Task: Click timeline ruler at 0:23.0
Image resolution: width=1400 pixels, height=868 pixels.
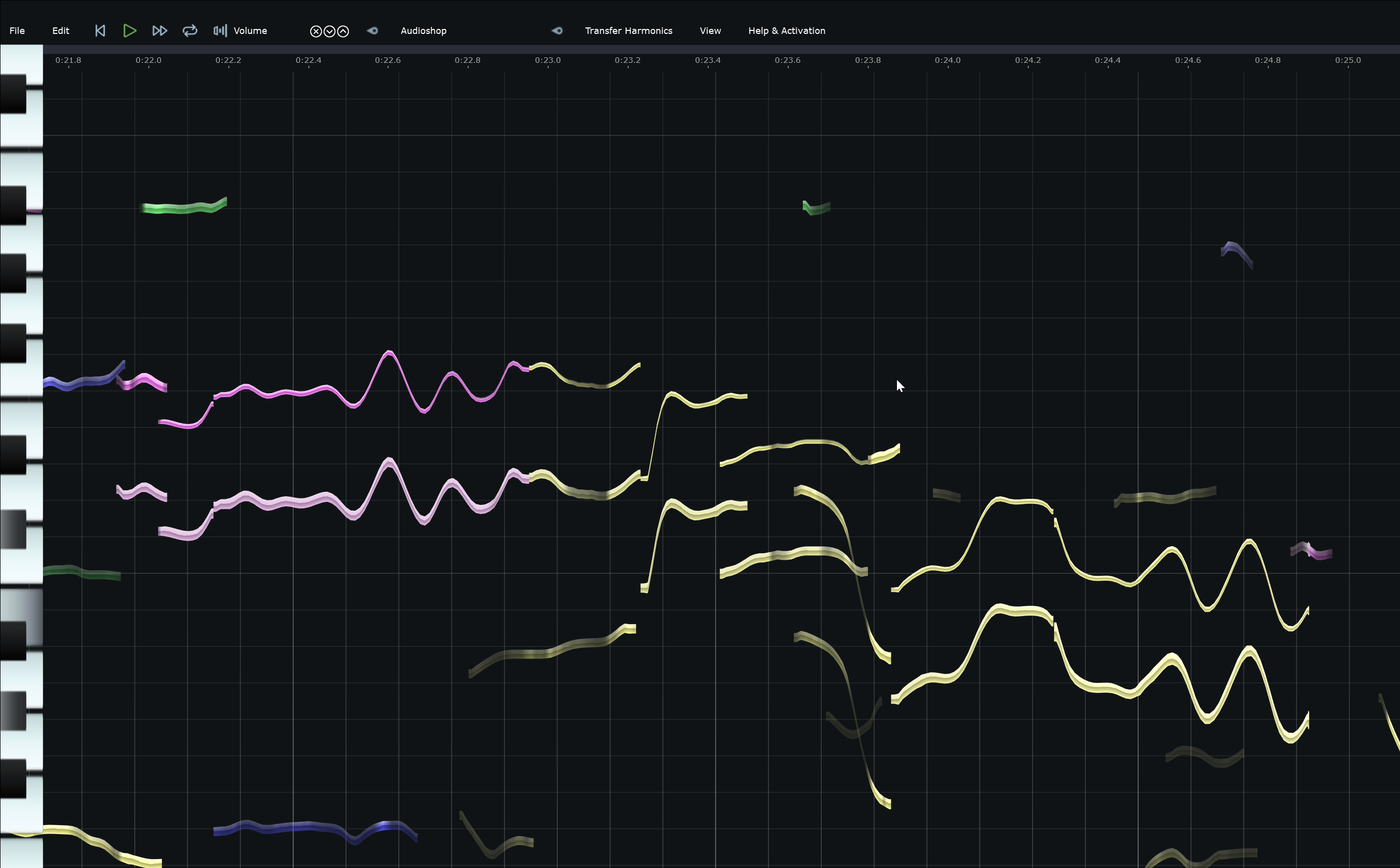Action: click(x=548, y=60)
